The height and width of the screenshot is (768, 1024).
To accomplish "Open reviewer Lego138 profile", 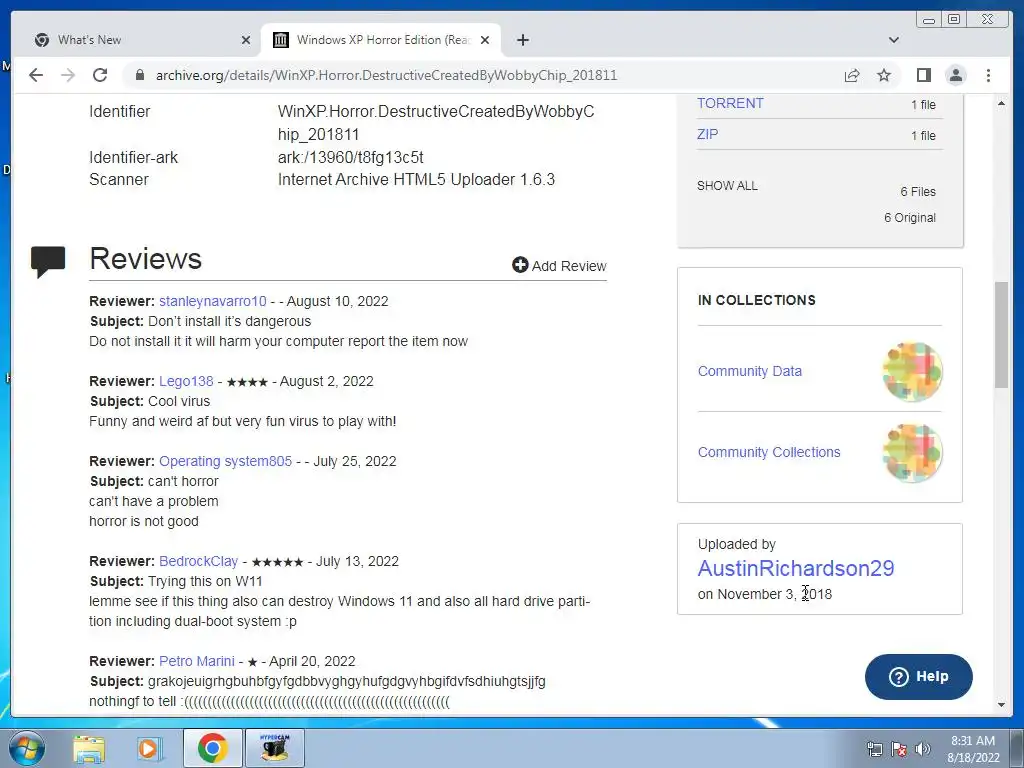I will 186,381.
